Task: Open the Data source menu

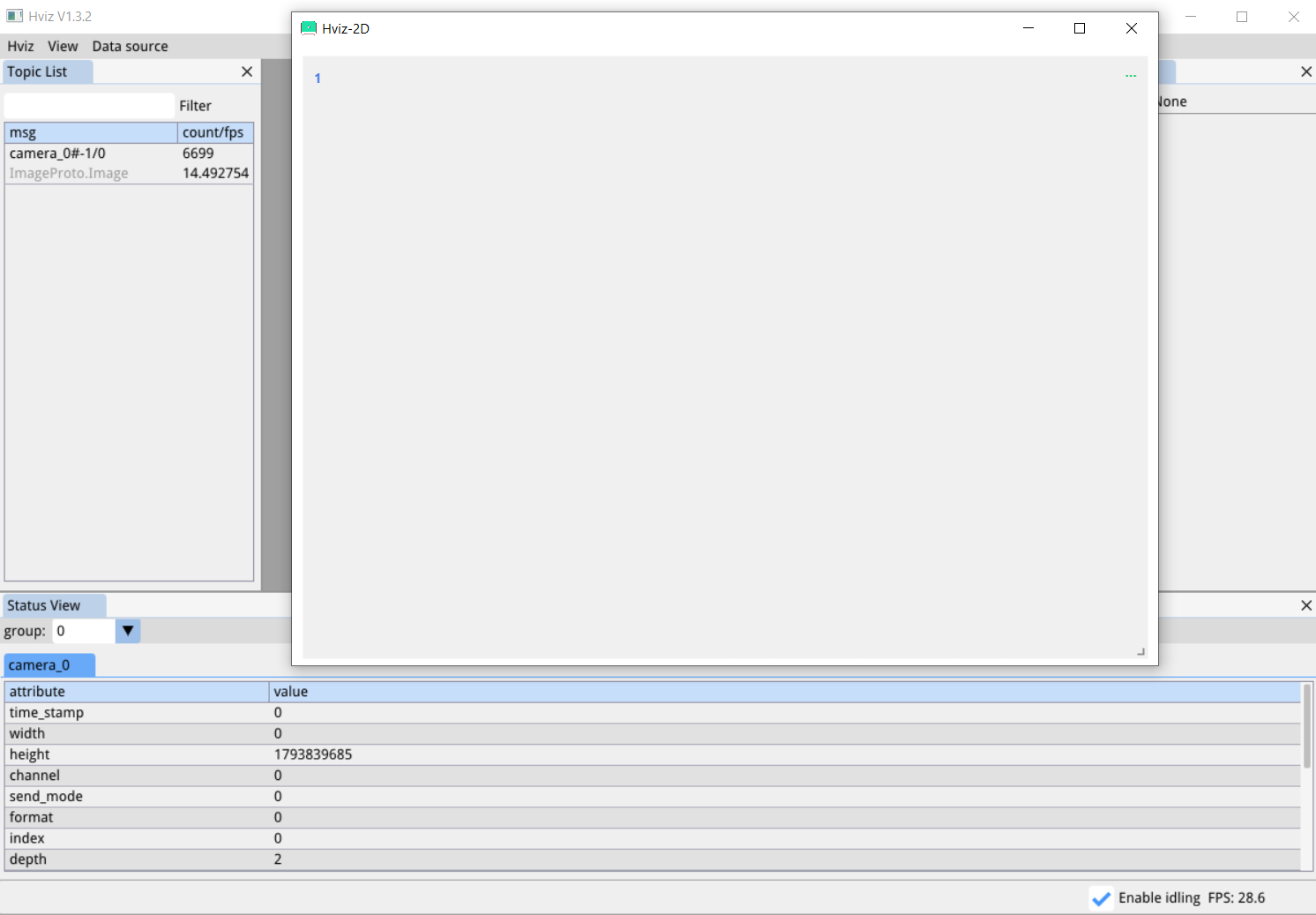Action: [130, 46]
